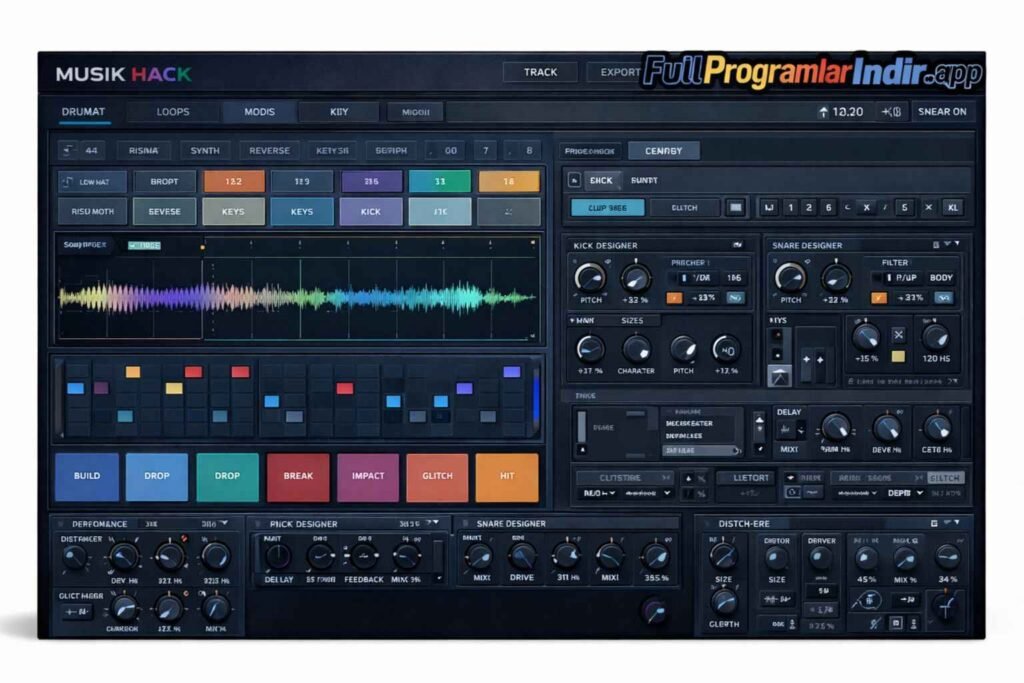Toggle the blue step in the sequencer's first column
This screenshot has height=683, width=1024.
(x=75, y=388)
